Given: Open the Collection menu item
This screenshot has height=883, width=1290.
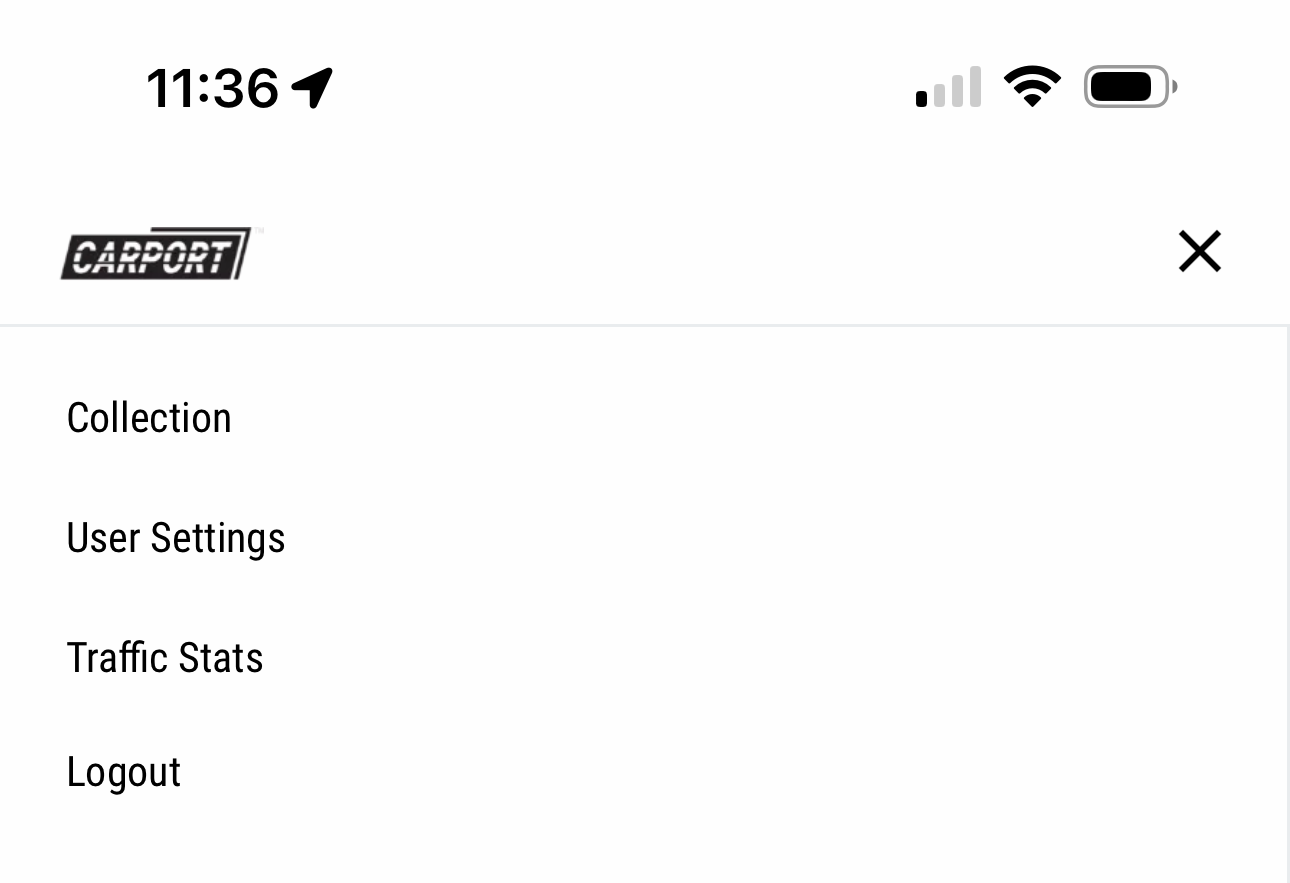Looking at the screenshot, I should [149, 418].
